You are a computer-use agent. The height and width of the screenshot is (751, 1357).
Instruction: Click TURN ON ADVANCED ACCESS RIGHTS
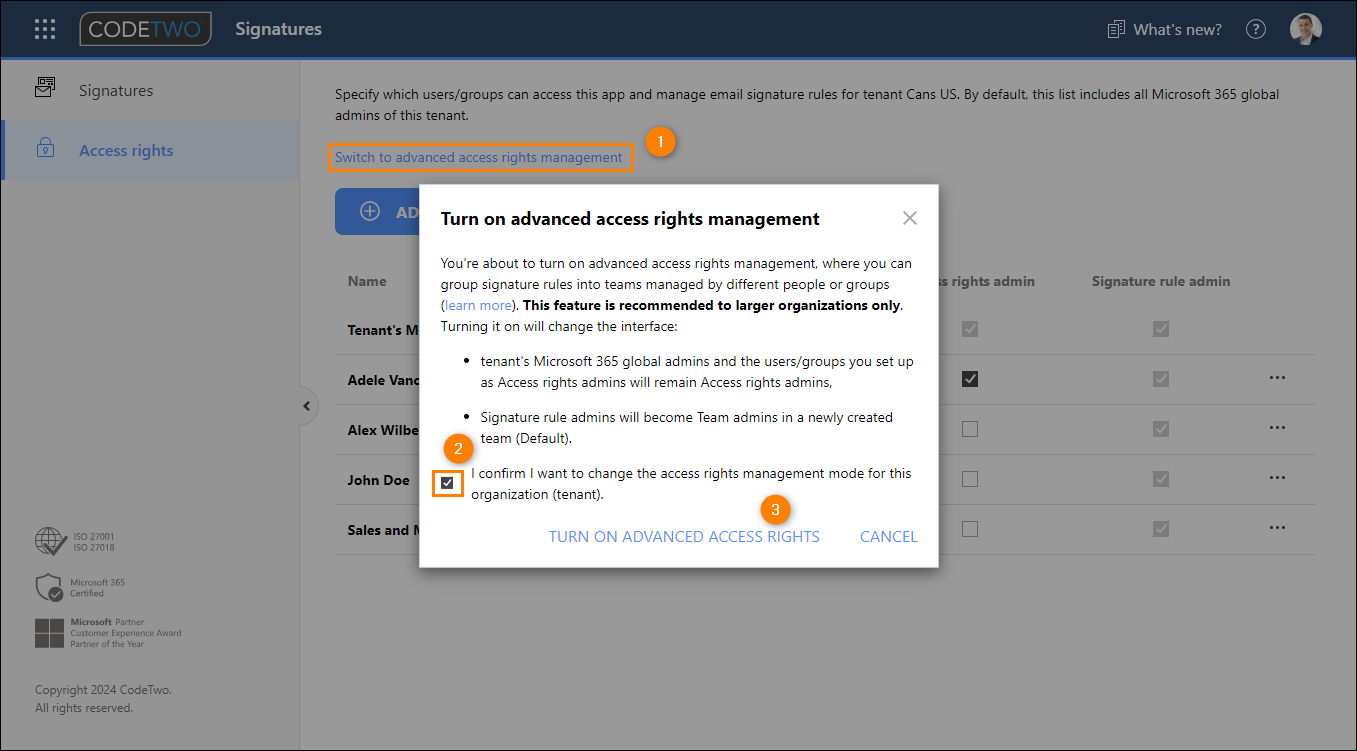684,537
